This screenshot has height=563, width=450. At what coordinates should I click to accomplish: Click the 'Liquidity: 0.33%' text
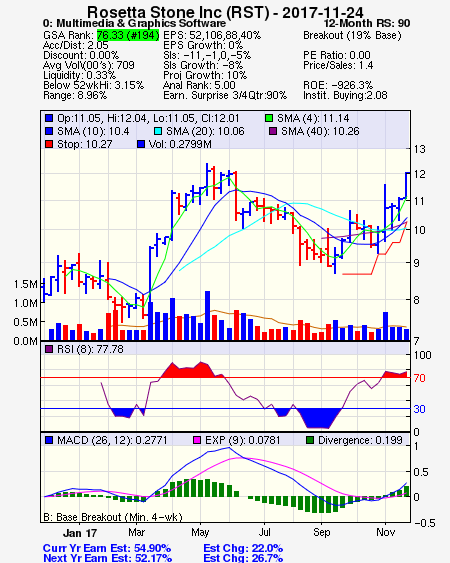click(79, 75)
